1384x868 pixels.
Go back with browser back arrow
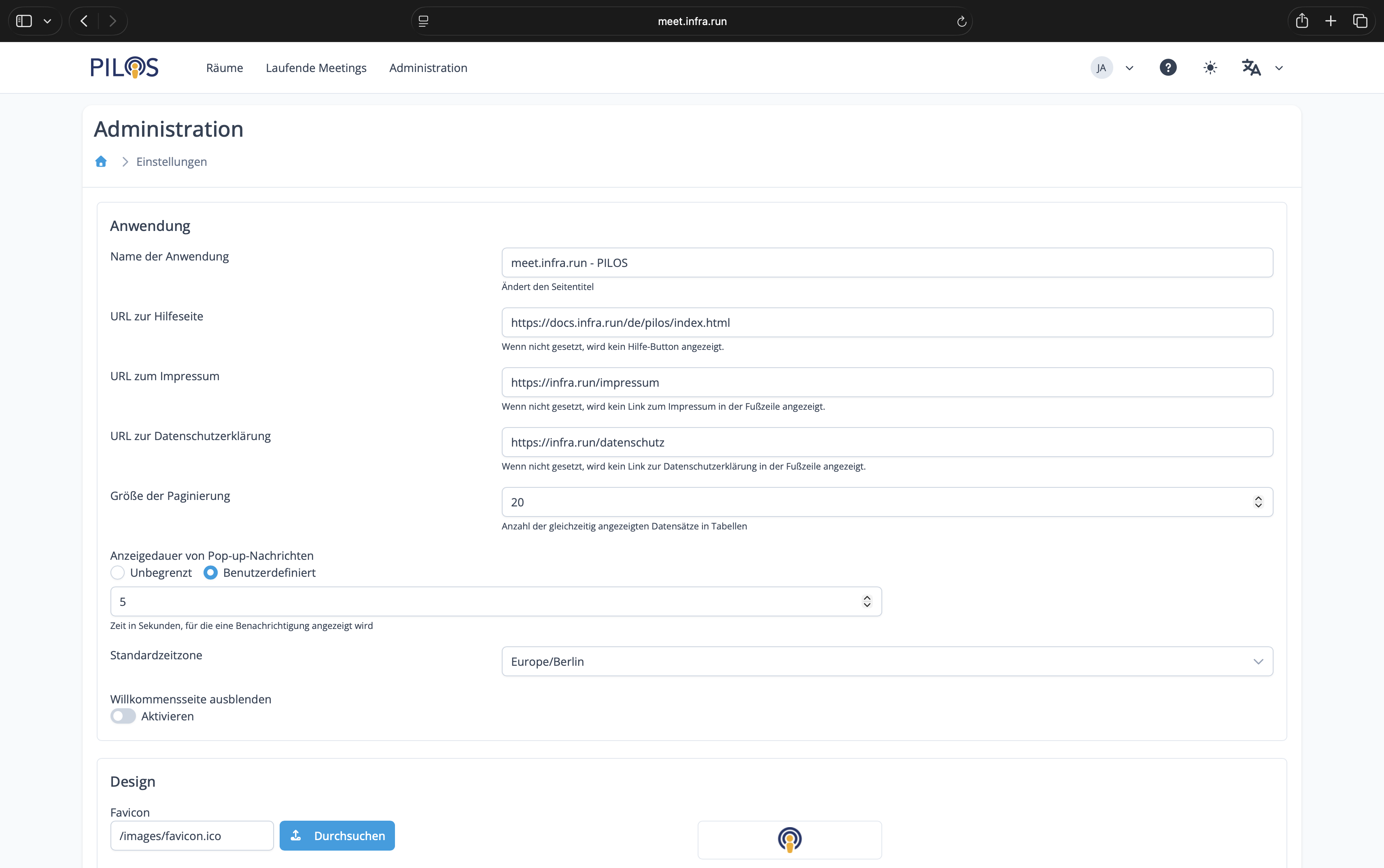point(85,21)
